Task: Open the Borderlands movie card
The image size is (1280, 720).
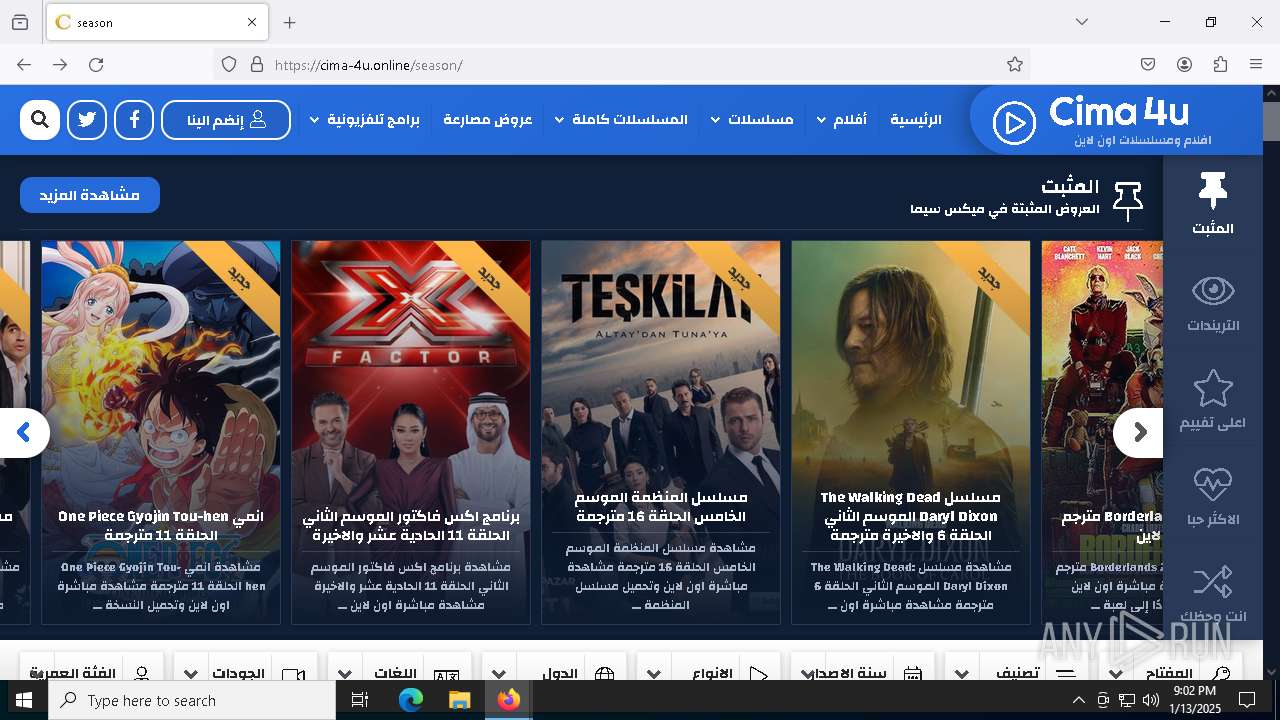Action: point(1102,432)
